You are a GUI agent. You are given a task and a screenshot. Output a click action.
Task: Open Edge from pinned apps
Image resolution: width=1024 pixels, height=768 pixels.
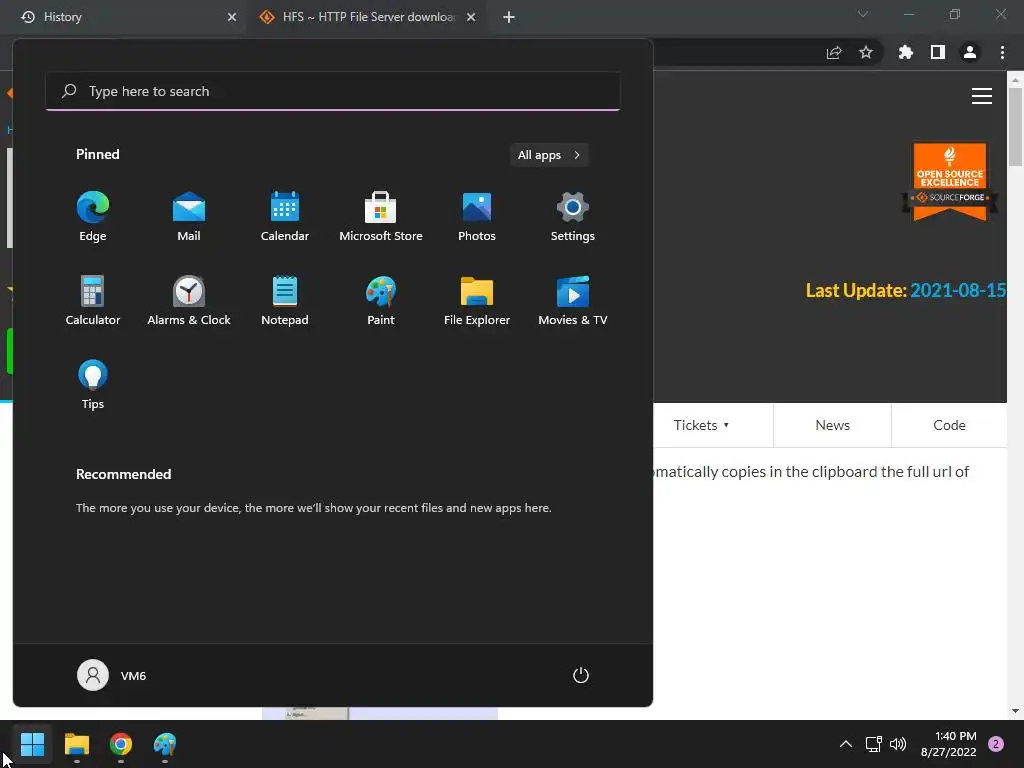[93, 217]
